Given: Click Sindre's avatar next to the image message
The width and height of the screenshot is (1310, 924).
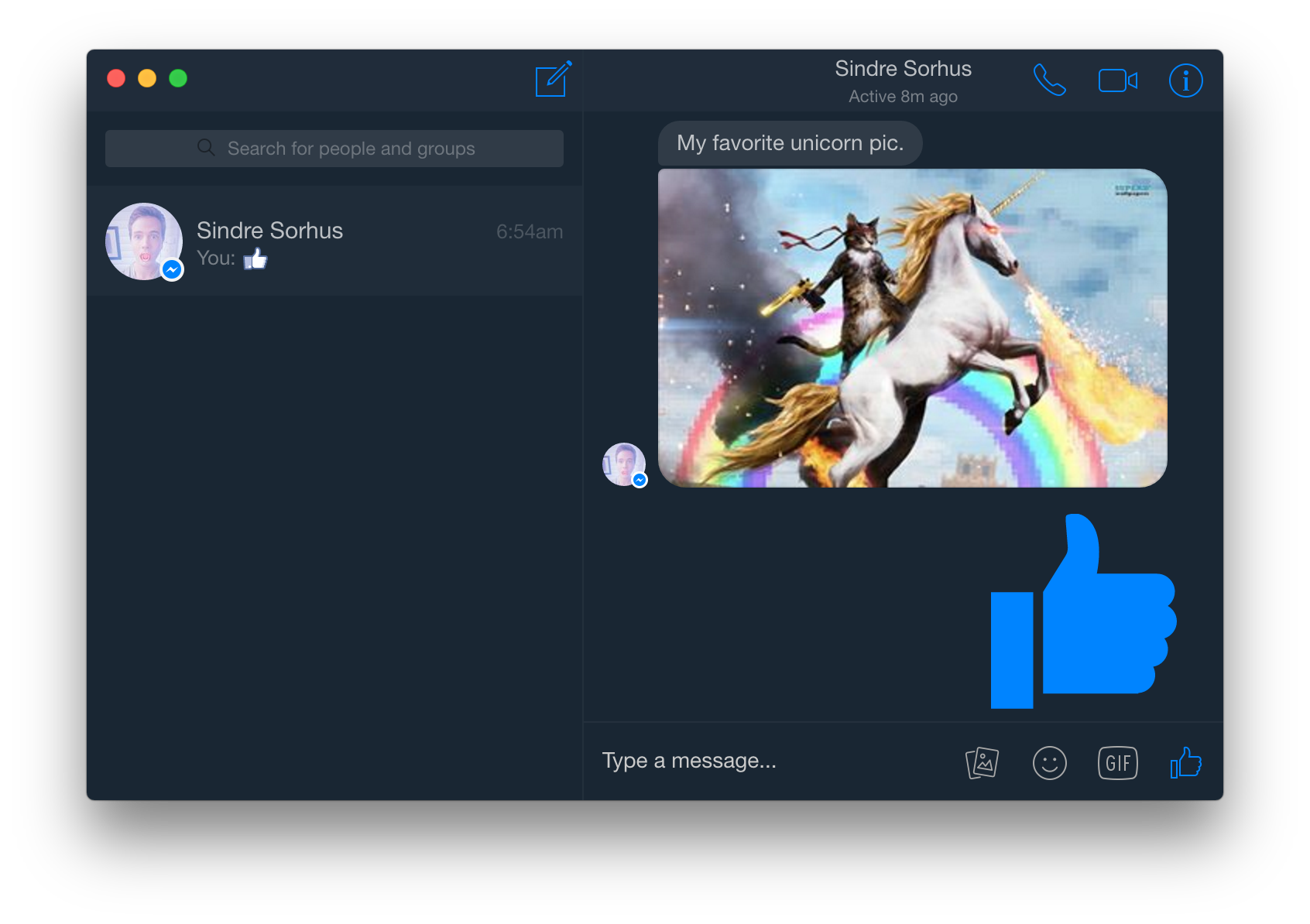Looking at the screenshot, I should [x=624, y=464].
